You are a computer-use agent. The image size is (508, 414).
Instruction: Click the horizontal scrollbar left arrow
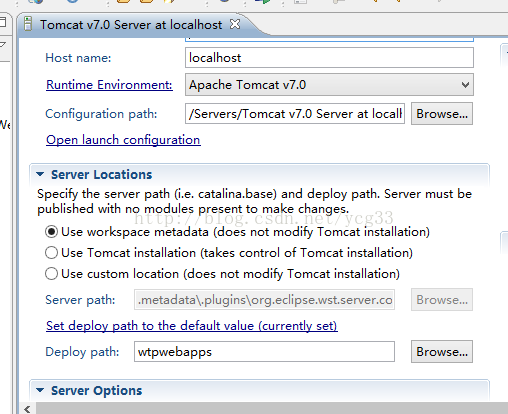pos(28,409)
